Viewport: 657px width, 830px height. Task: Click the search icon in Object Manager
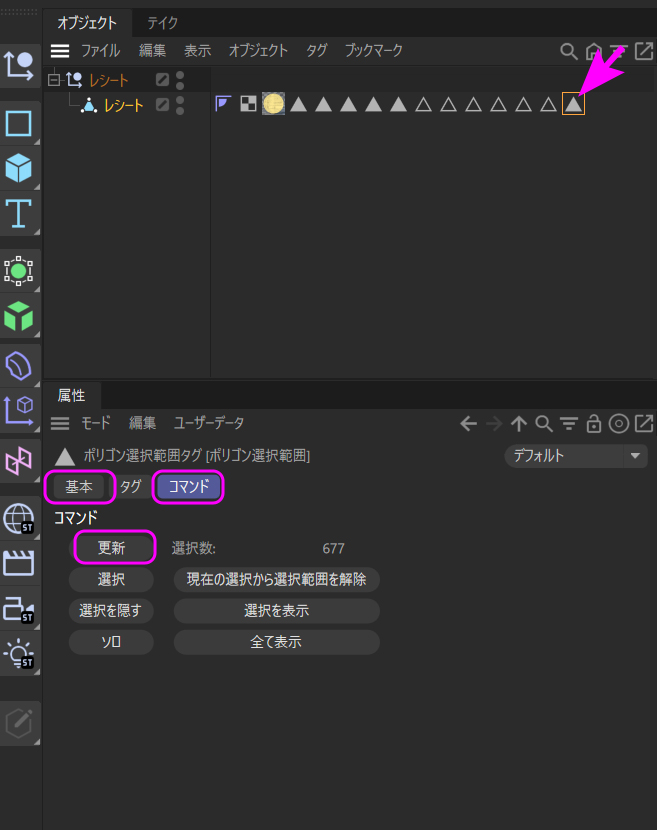(x=568, y=51)
